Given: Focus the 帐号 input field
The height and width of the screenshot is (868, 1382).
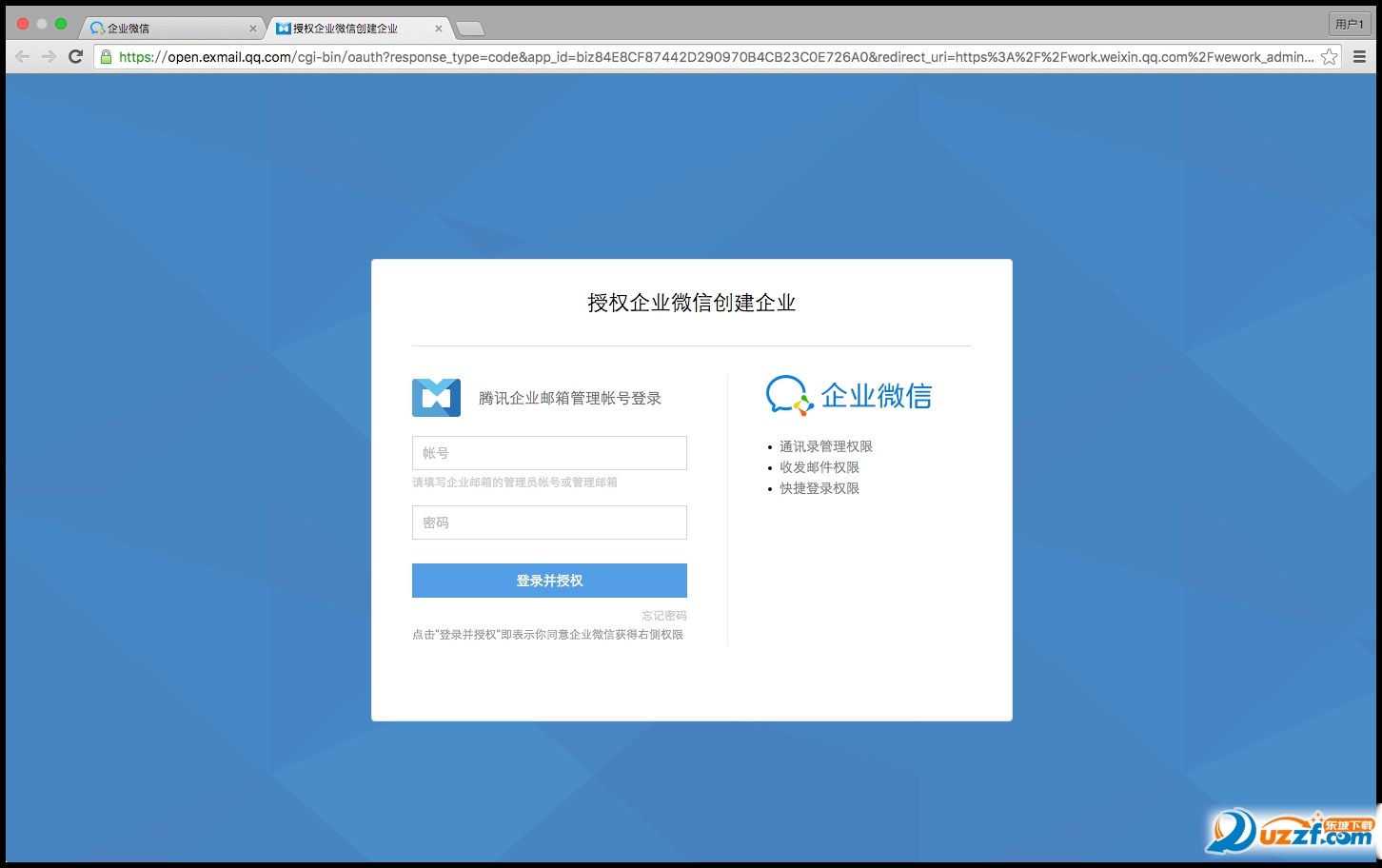Looking at the screenshot, I should pyautogui.click(x=549, y=453).
